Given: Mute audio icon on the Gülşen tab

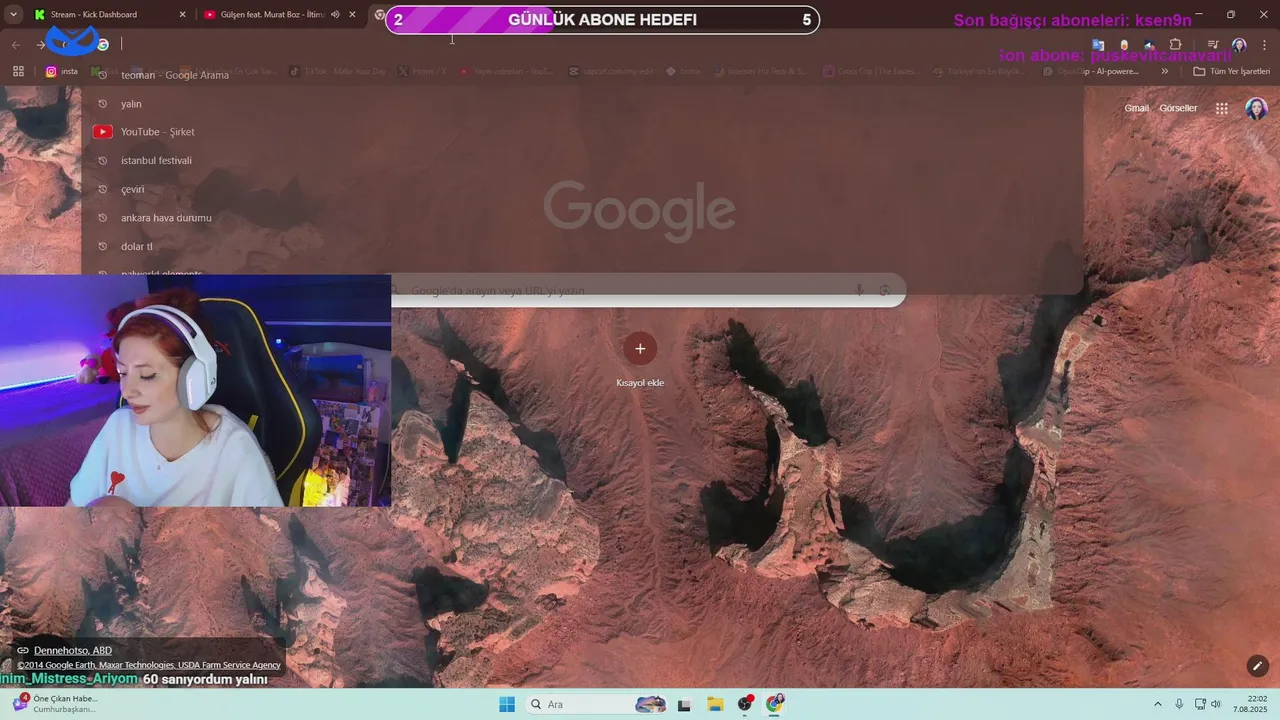Looking at the screenshot, I should 335,14.
